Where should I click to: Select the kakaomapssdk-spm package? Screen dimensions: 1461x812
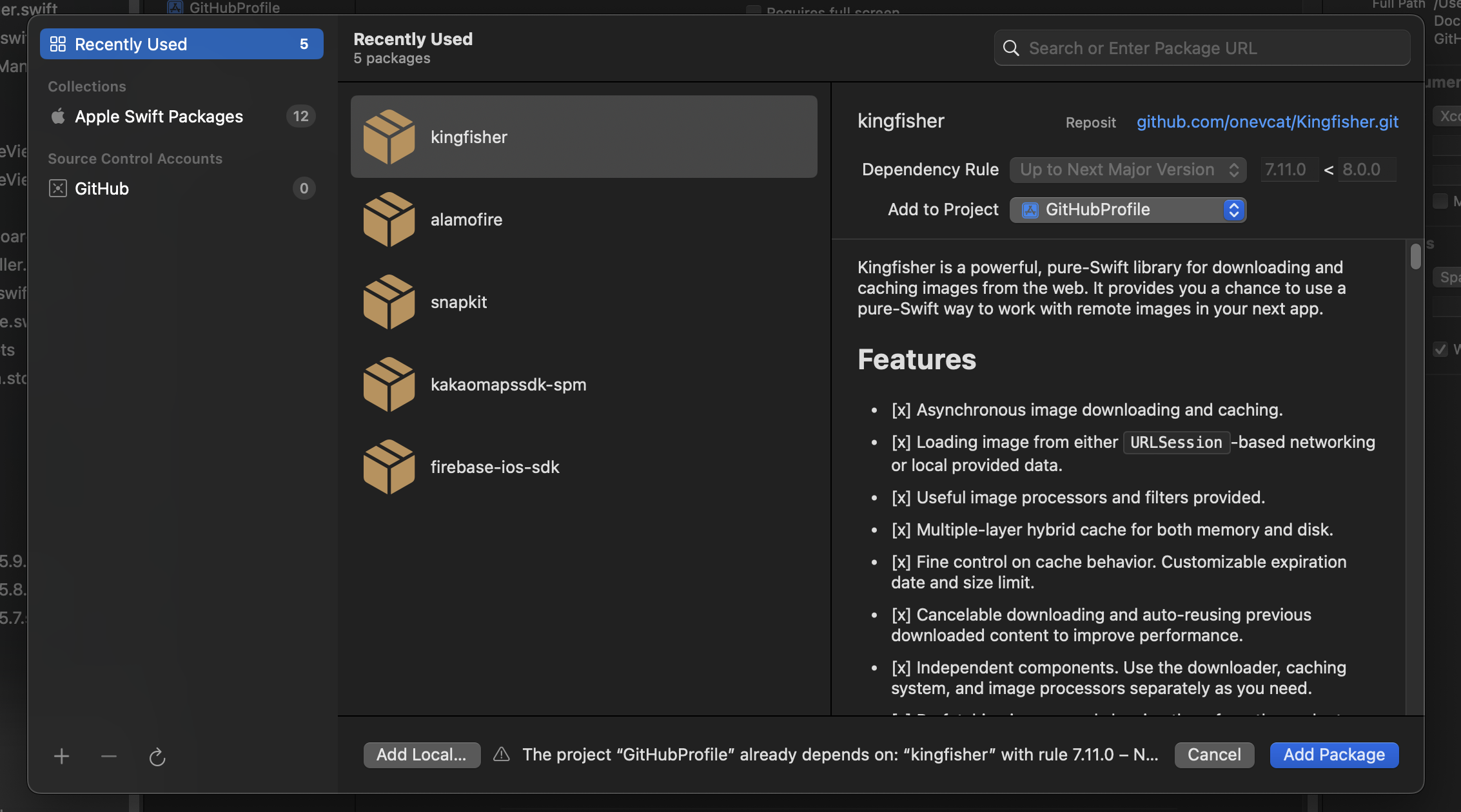tap(584, 384)
